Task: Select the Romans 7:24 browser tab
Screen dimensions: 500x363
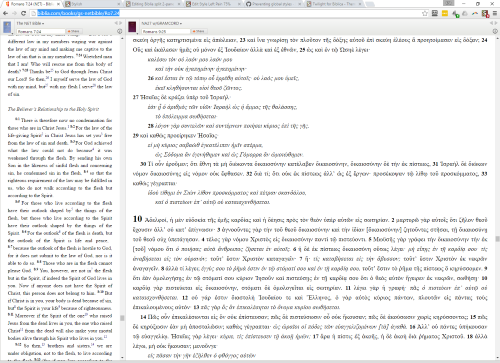Action: point(32,4)
